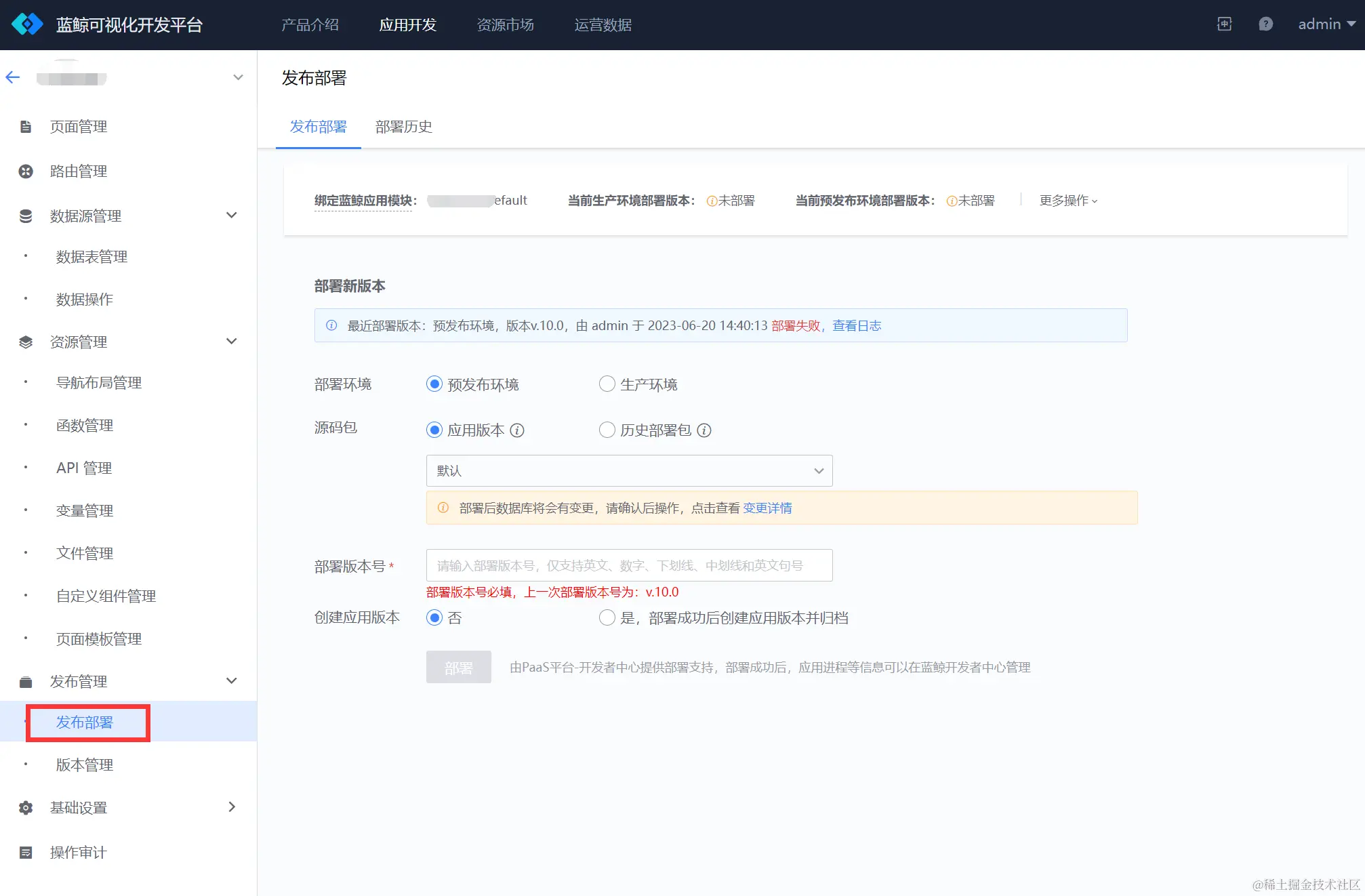Viewport: 1365px width, 896px height.
Task: Collapse the 数据源管理 sidebar section
Action: [x=231, y=216]
